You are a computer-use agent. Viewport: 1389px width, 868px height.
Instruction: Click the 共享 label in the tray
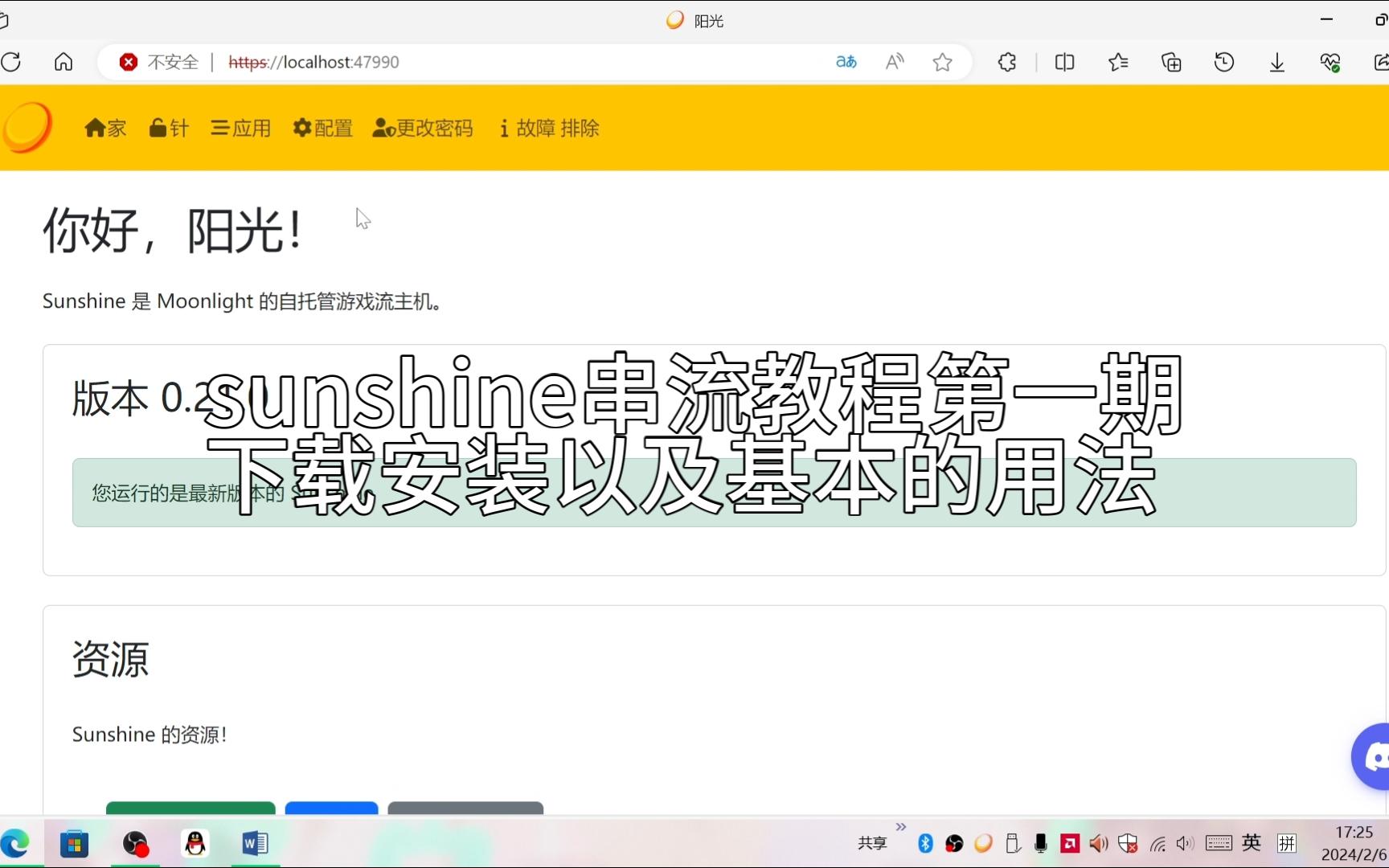[x=872, y=843]
